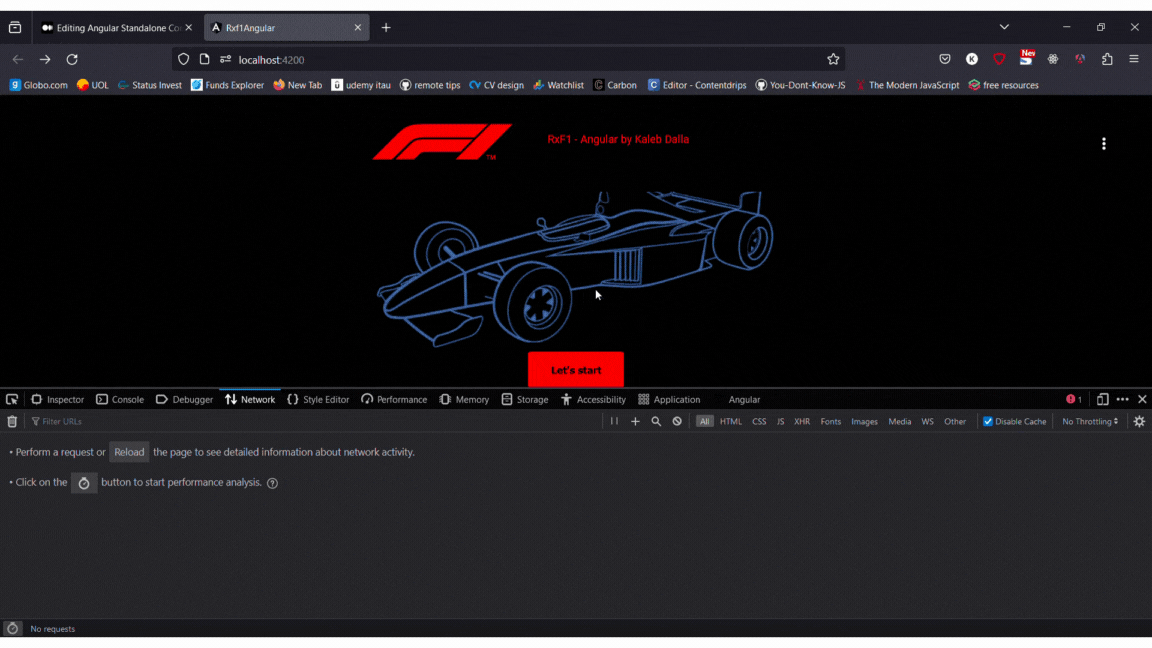Click the error count indicator in DevTools

[1074, 400]
